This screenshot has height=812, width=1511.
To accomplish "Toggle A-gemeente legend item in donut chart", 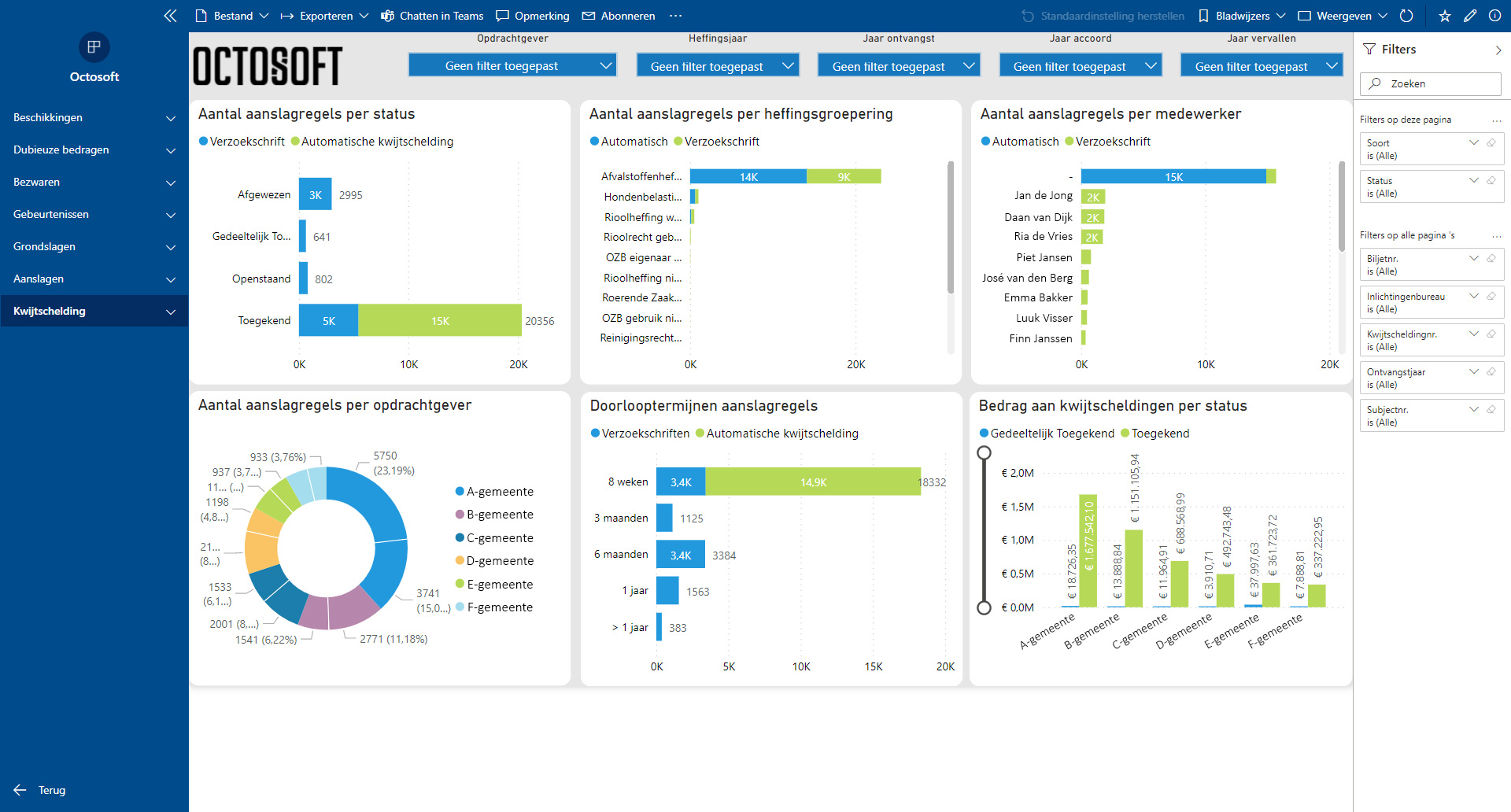I will [x=494, y=492].
